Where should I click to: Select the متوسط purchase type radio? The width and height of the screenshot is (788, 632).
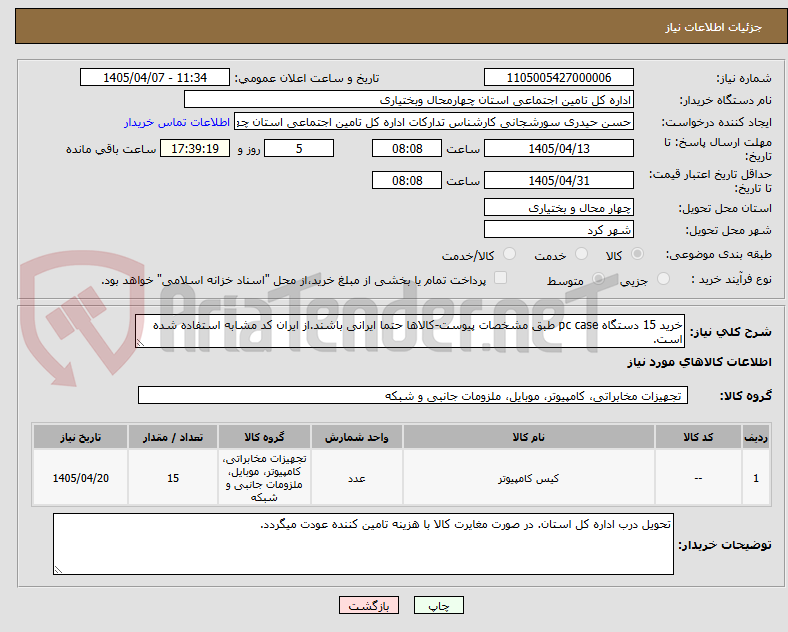tap(598, 279)
